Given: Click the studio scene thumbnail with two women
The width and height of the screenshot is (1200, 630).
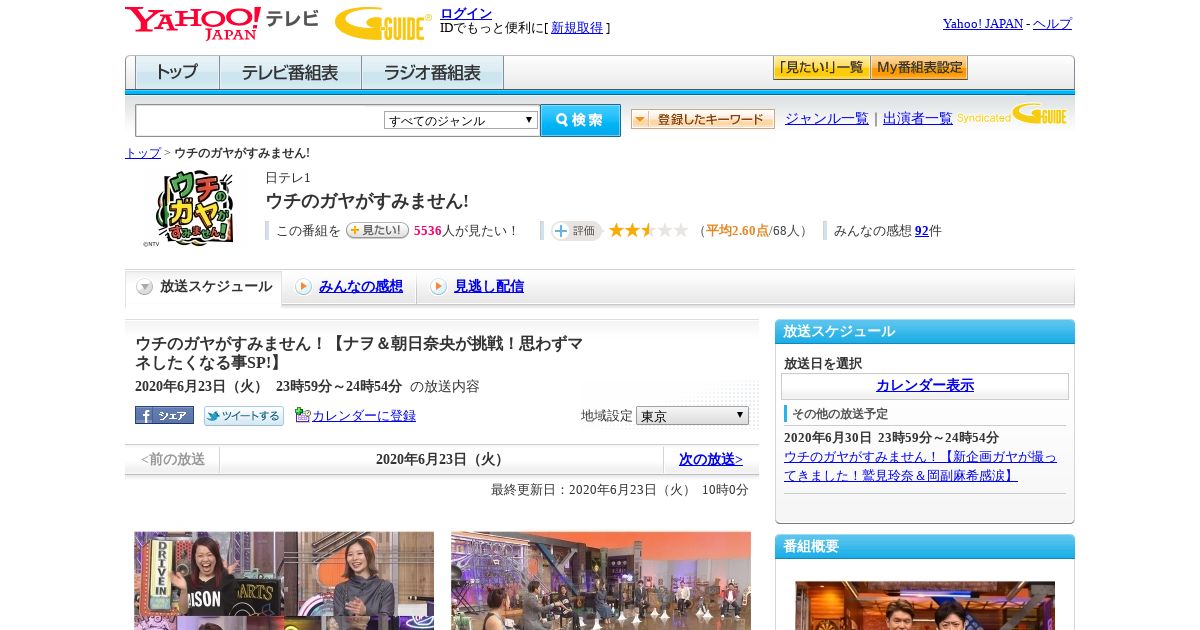Looking at the screenshot, I should [284, 581].
